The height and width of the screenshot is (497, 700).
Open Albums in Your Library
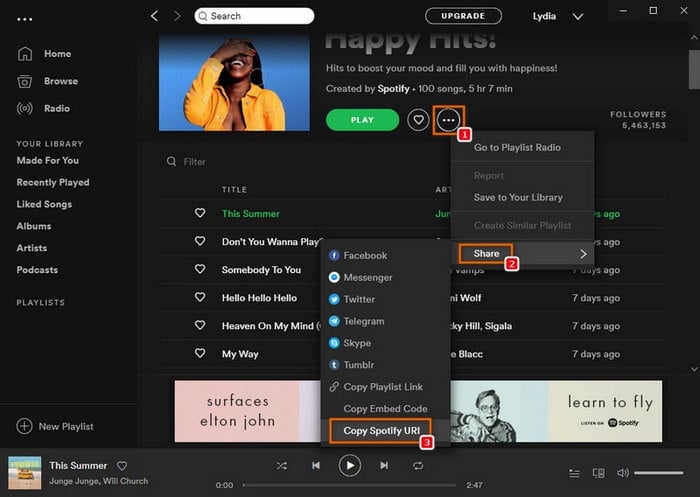click(x=34, y=226)
